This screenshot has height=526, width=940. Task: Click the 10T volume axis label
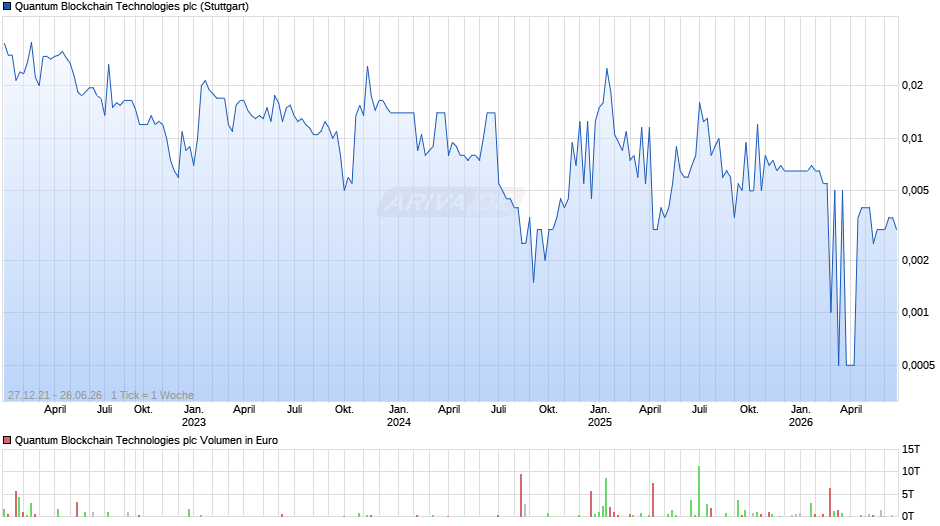911,471
